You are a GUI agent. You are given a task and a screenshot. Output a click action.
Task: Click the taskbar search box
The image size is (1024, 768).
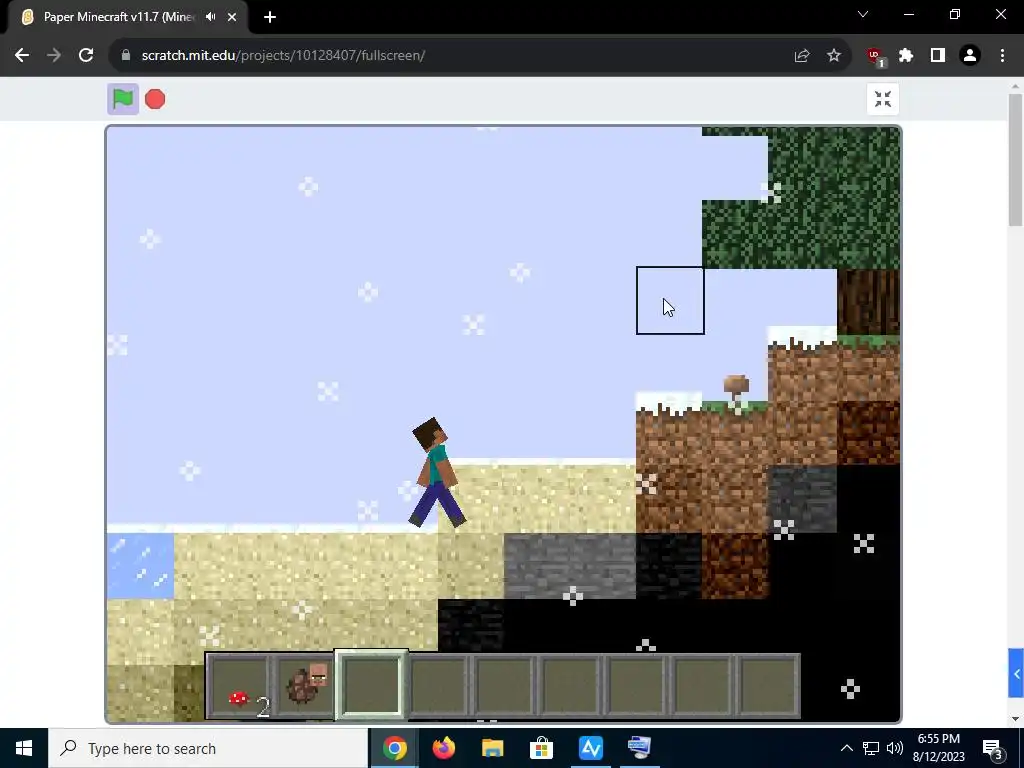point(208,748)
